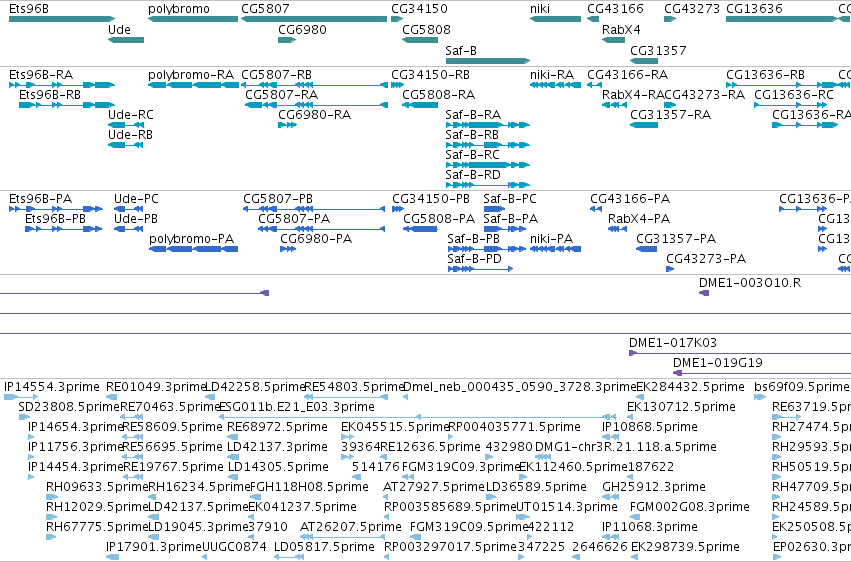Viewport: 851px width, 562px height.
Task: Click the RabX4 gene feature
Action: pyautogui.click(x=613, y=40)
